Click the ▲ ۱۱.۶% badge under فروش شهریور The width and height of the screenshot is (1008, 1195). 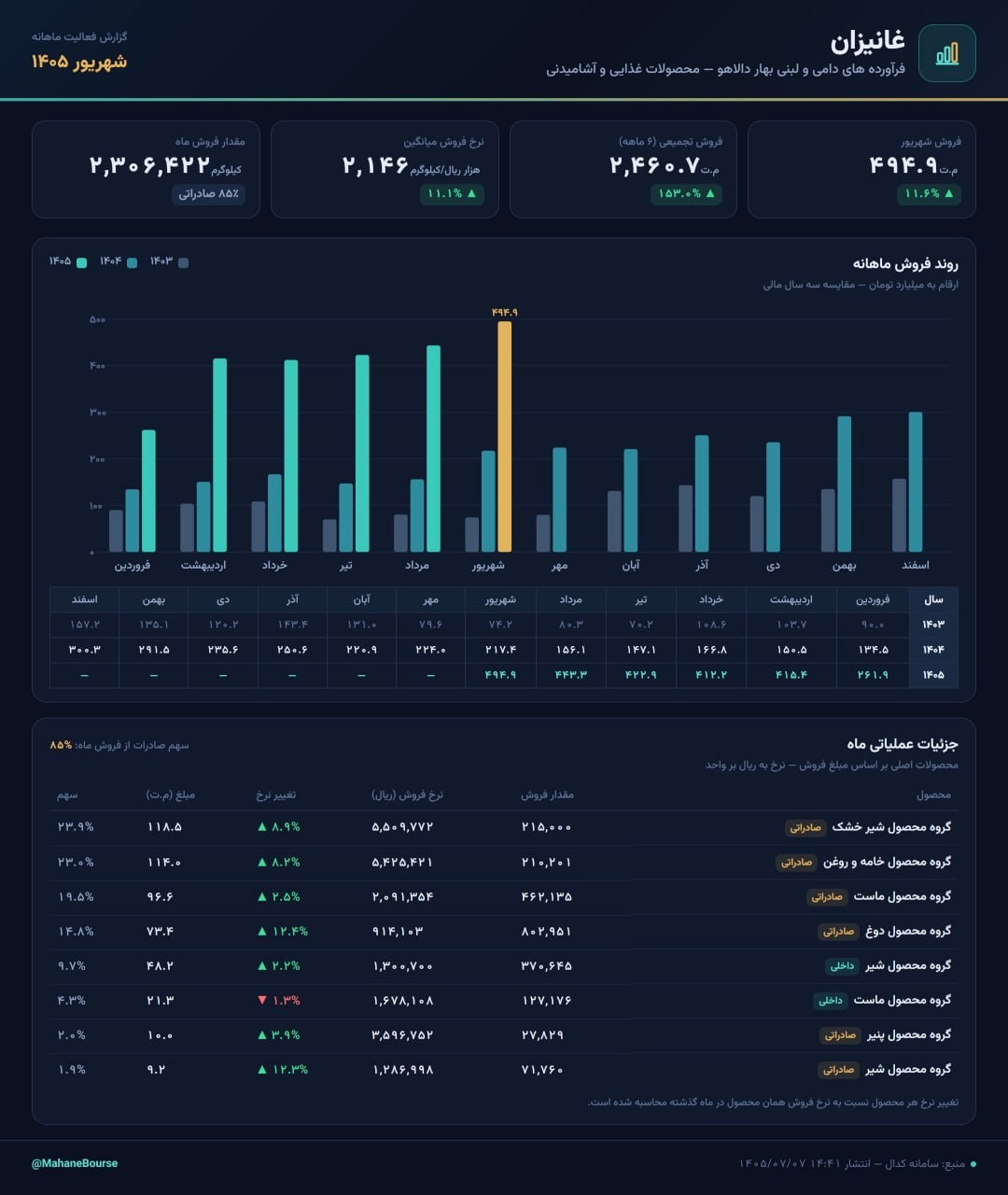pyautogui.click(x=930, y=194)
